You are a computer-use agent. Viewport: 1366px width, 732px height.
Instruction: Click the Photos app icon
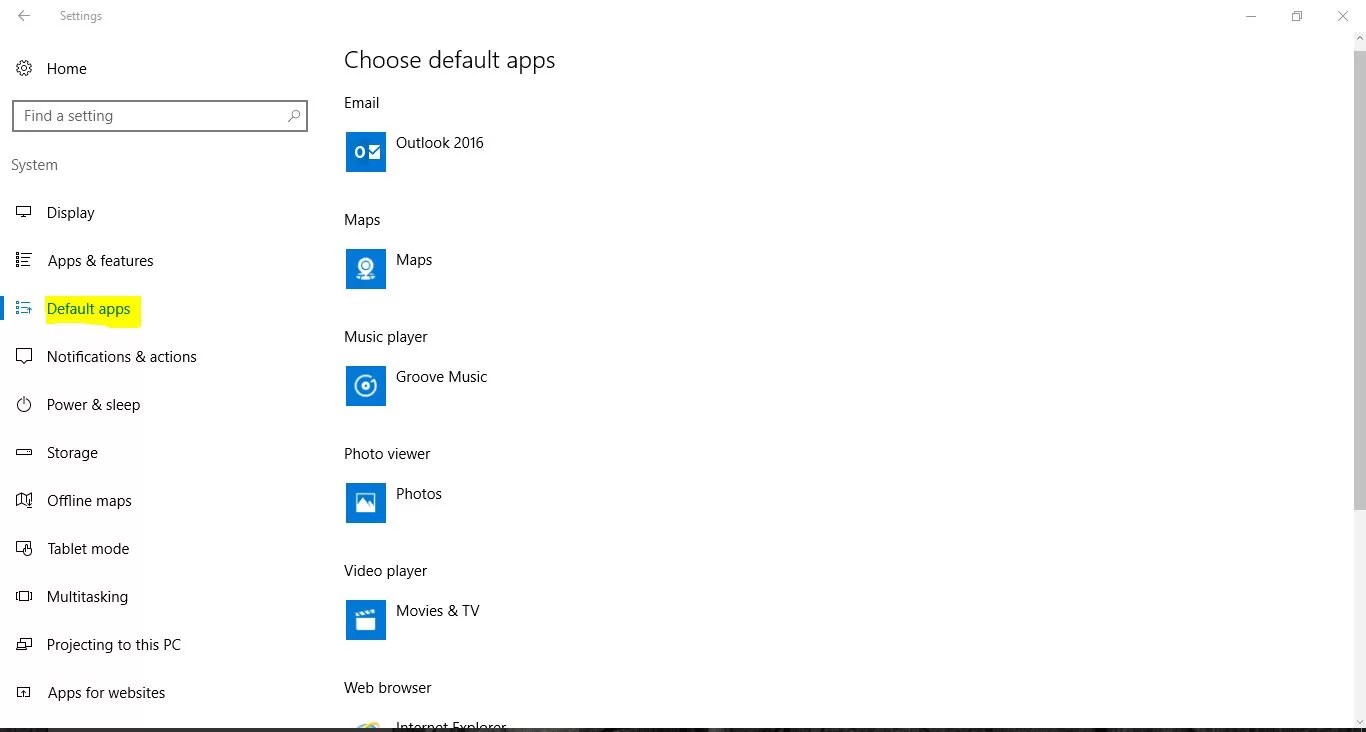pyautogui.click(x=366, y=503)
